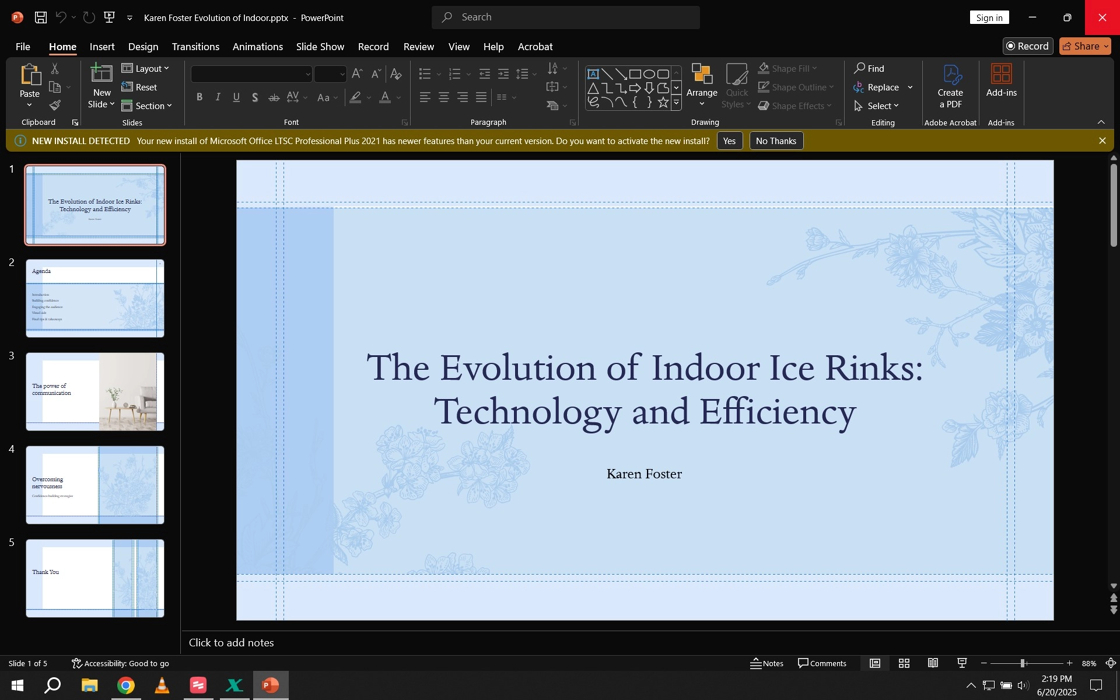Toggle Italic formatting
Screen dimensions: 1120x700
(218, 97)
